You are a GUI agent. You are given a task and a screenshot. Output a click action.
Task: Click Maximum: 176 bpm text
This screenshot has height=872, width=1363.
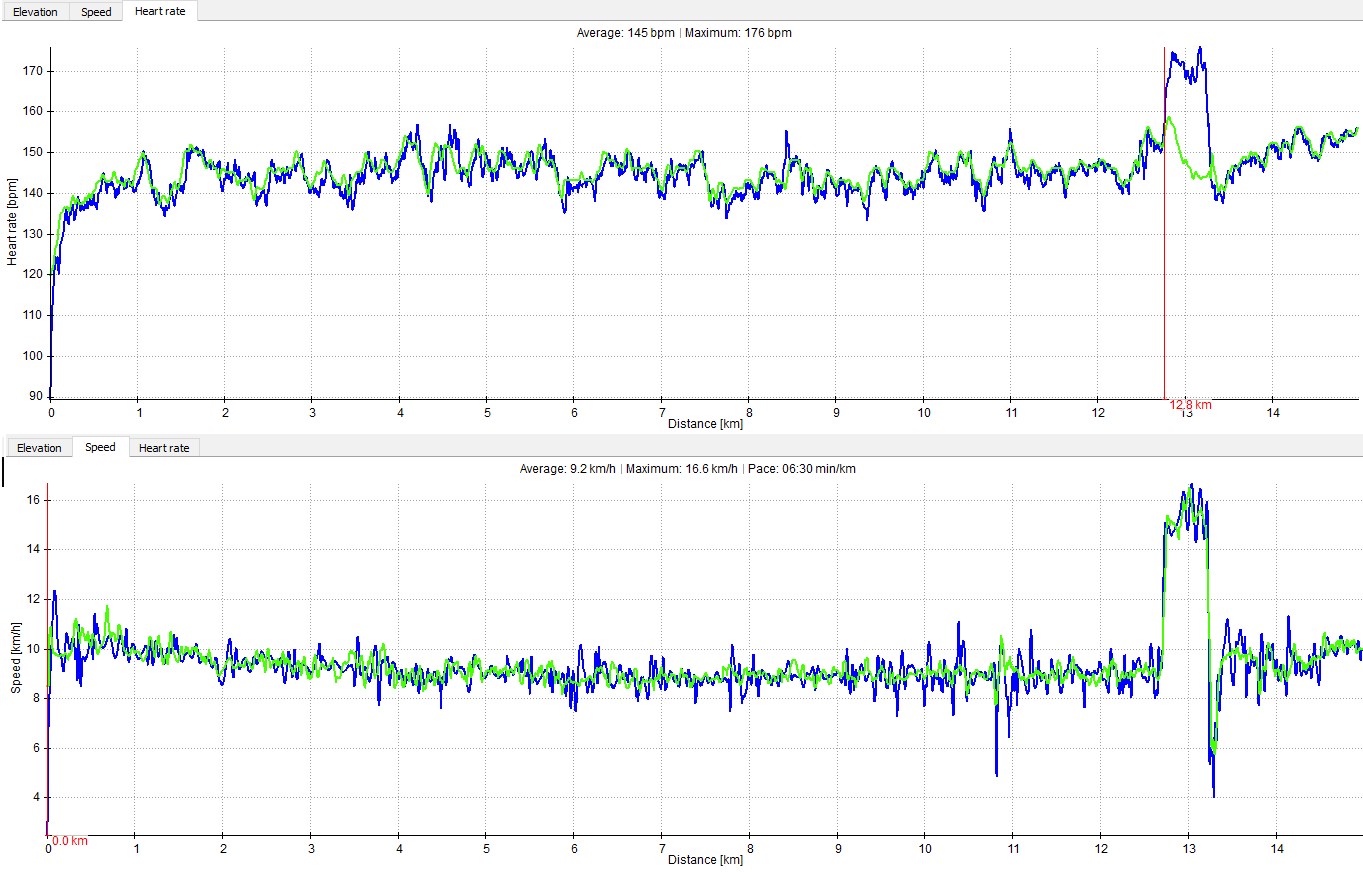738,33
